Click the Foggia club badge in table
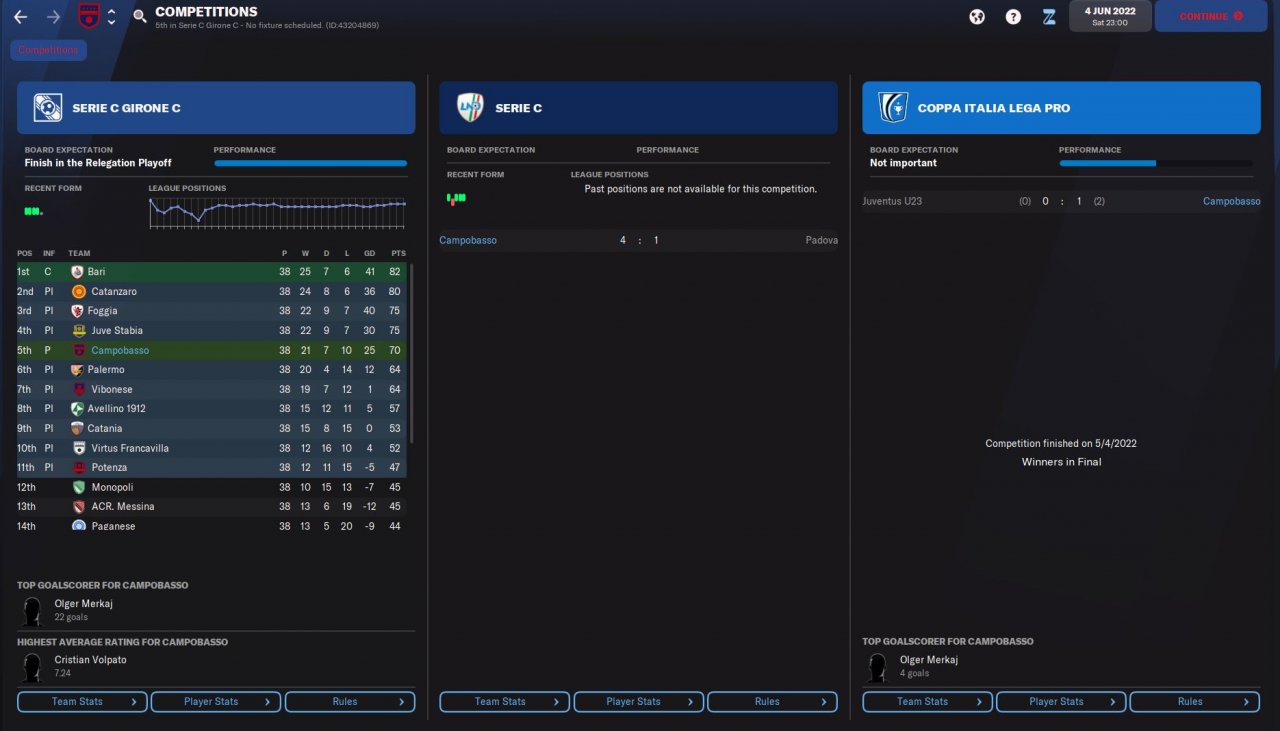The image size is (1280, 731). (78, 311)
